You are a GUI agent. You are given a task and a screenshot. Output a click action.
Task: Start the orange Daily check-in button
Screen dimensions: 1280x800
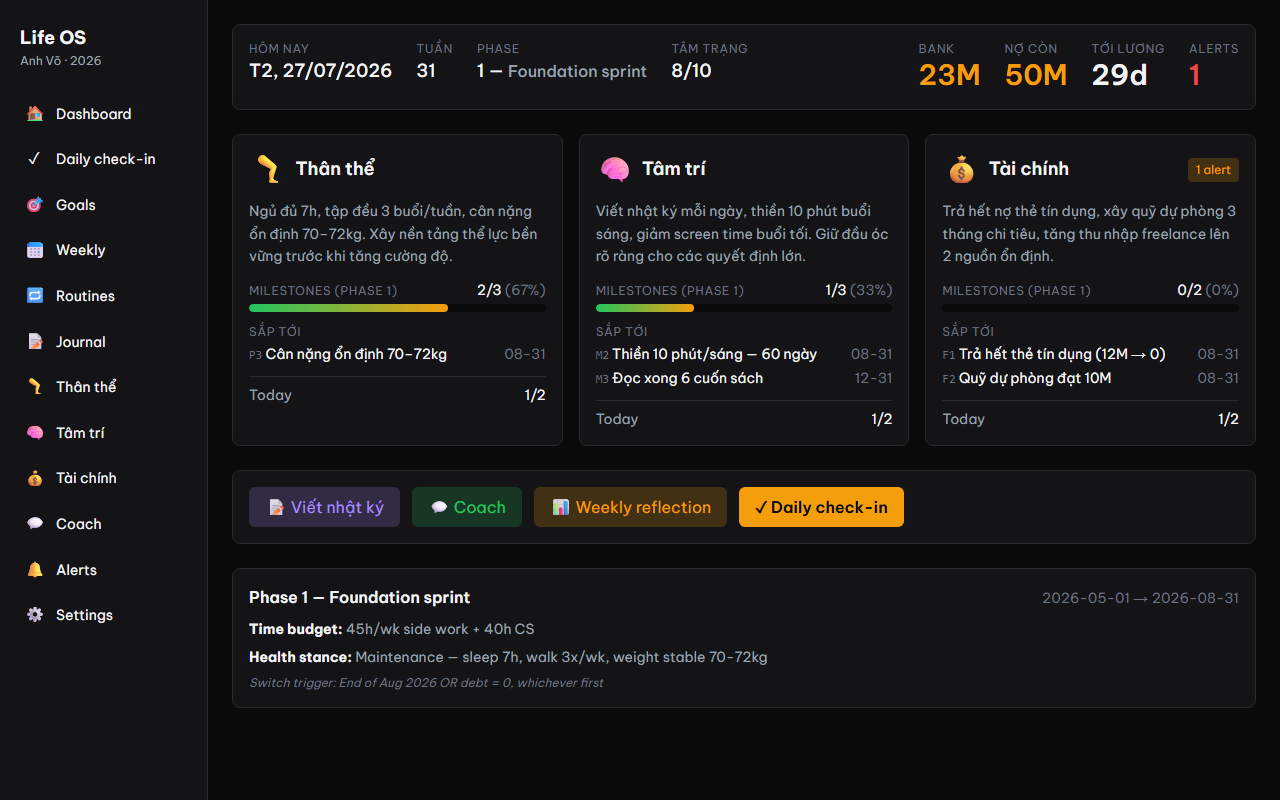[821, 507]
